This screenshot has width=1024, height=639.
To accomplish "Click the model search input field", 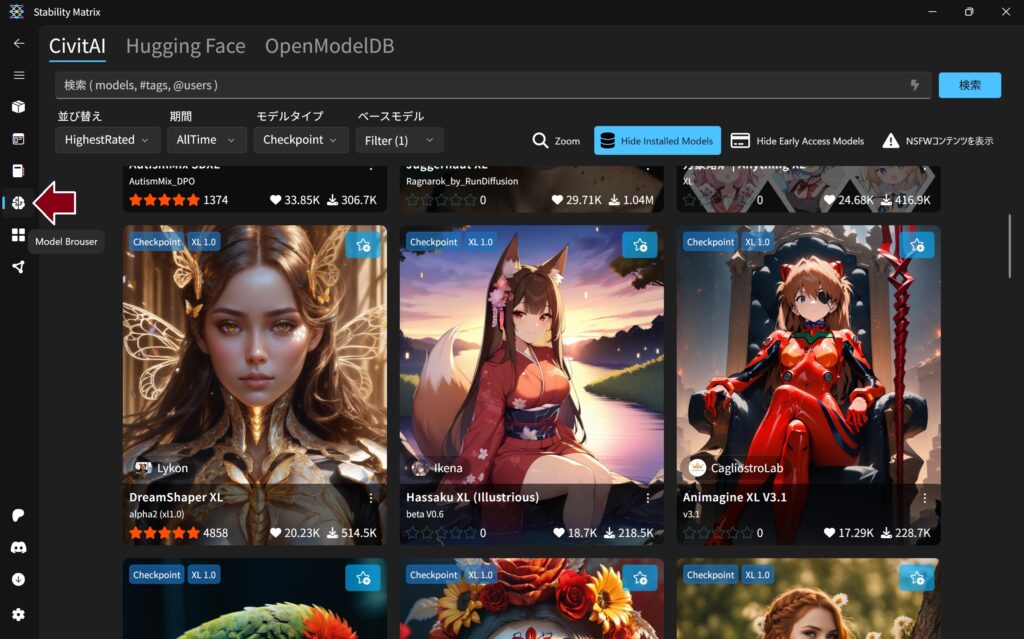I will (x=480, y=85).
